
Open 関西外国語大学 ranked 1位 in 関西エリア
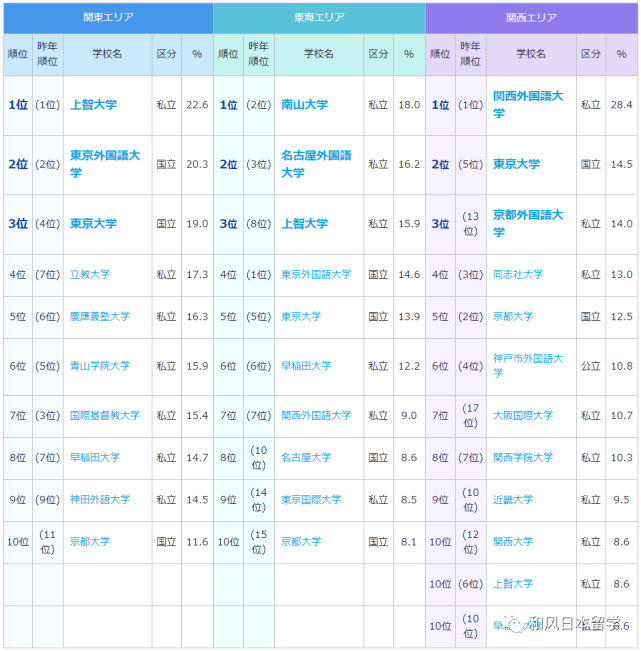tap(528, 105)
